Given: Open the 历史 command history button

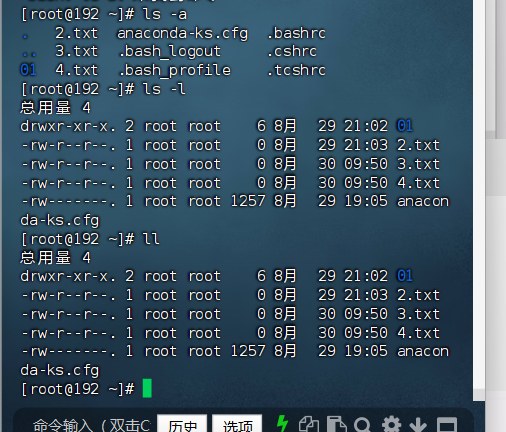Looking at the screenshot, I should (182, 424).
